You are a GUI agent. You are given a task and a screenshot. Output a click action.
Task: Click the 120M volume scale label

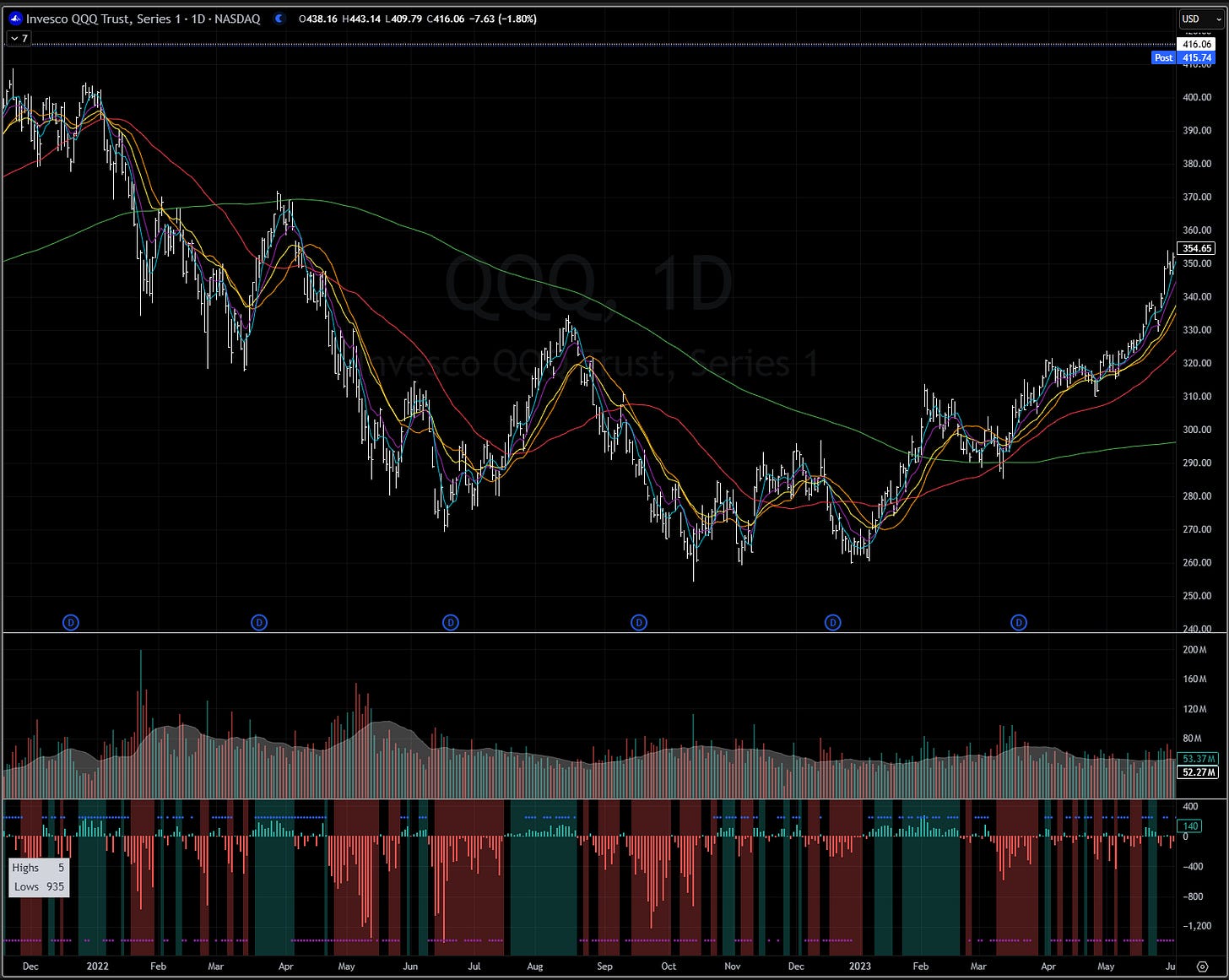[x=1194, y=709]
